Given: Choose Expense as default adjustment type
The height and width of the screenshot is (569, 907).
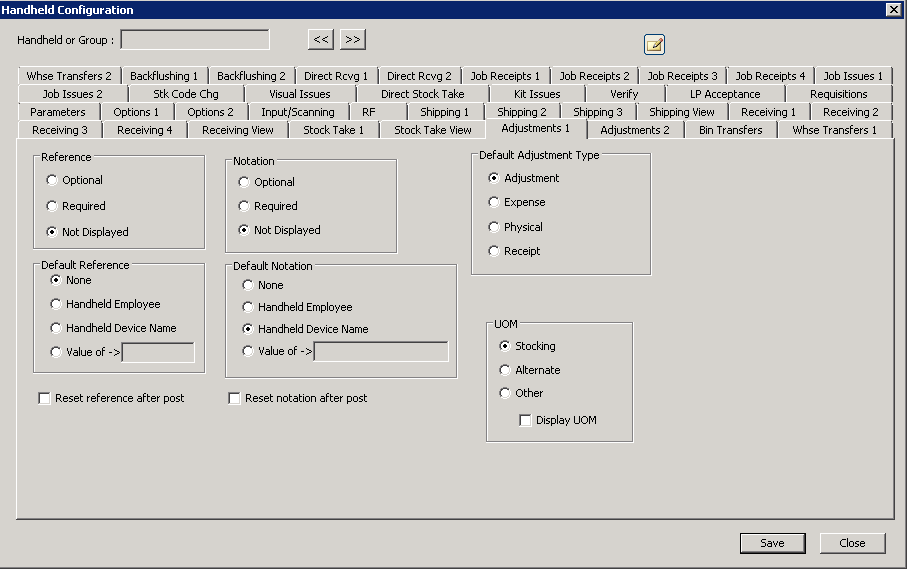Looking at the screenshot, I should 494,202.
